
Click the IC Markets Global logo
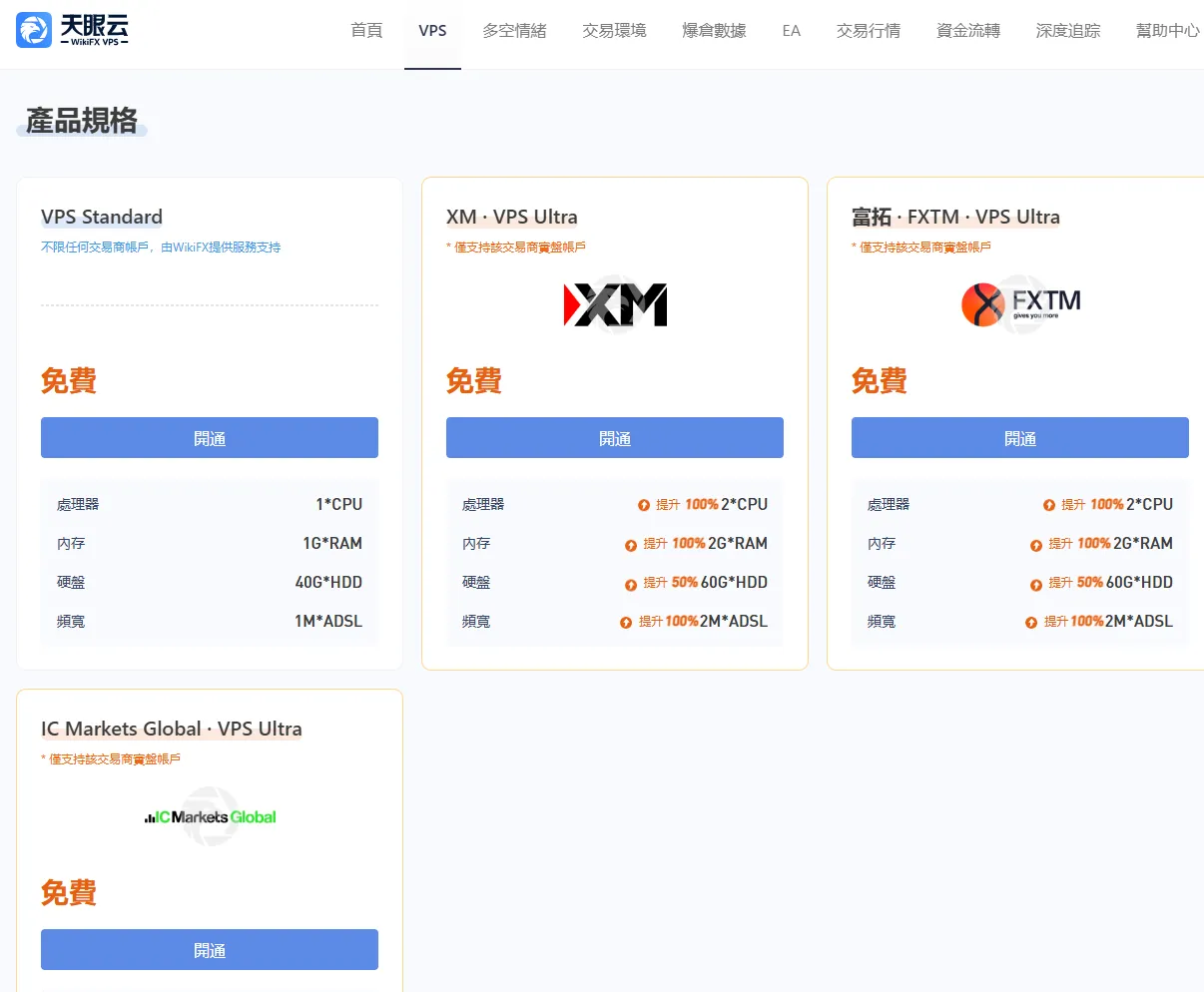(x=210, y=816)
